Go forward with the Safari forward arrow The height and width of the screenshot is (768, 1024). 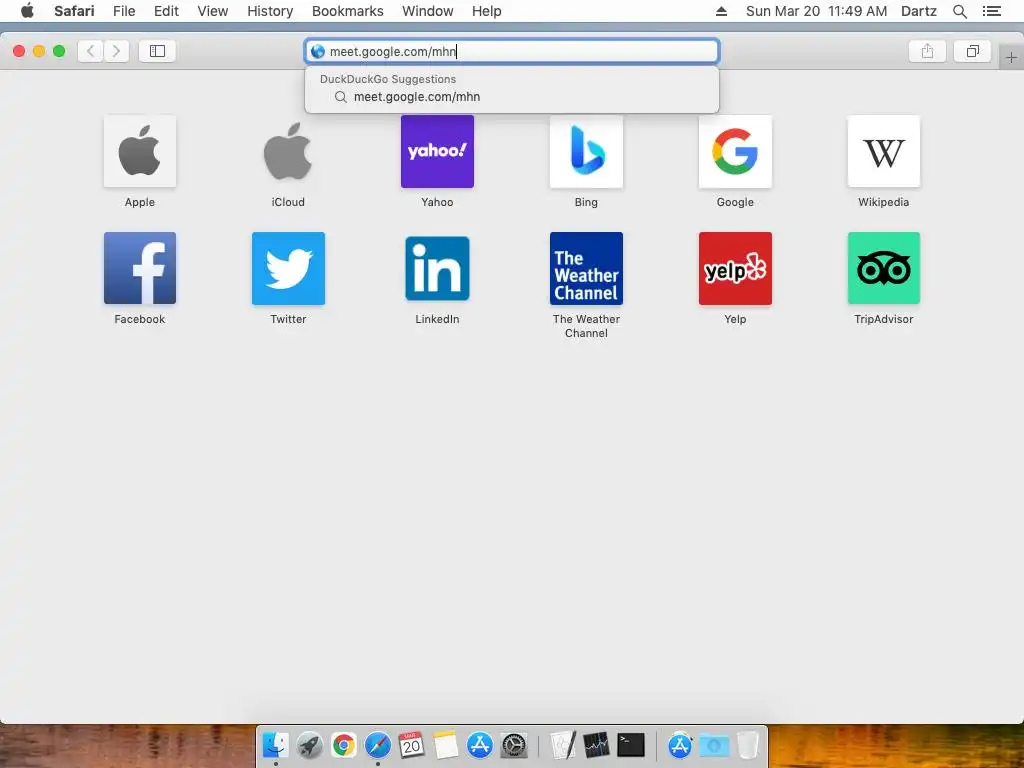116,51
